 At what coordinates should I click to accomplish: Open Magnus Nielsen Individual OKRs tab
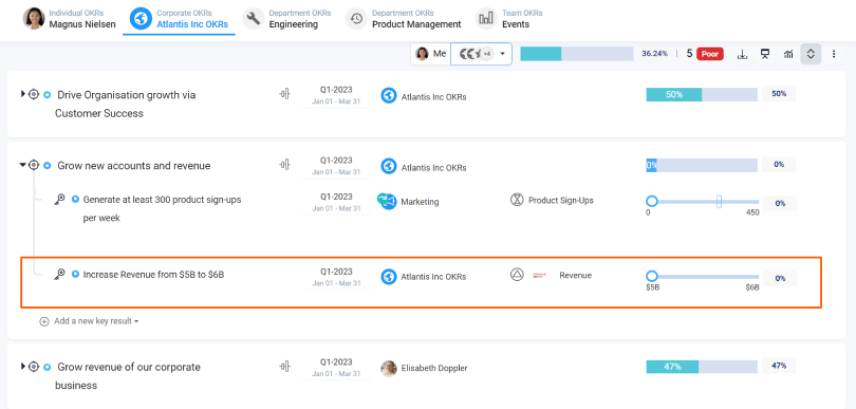69,19
